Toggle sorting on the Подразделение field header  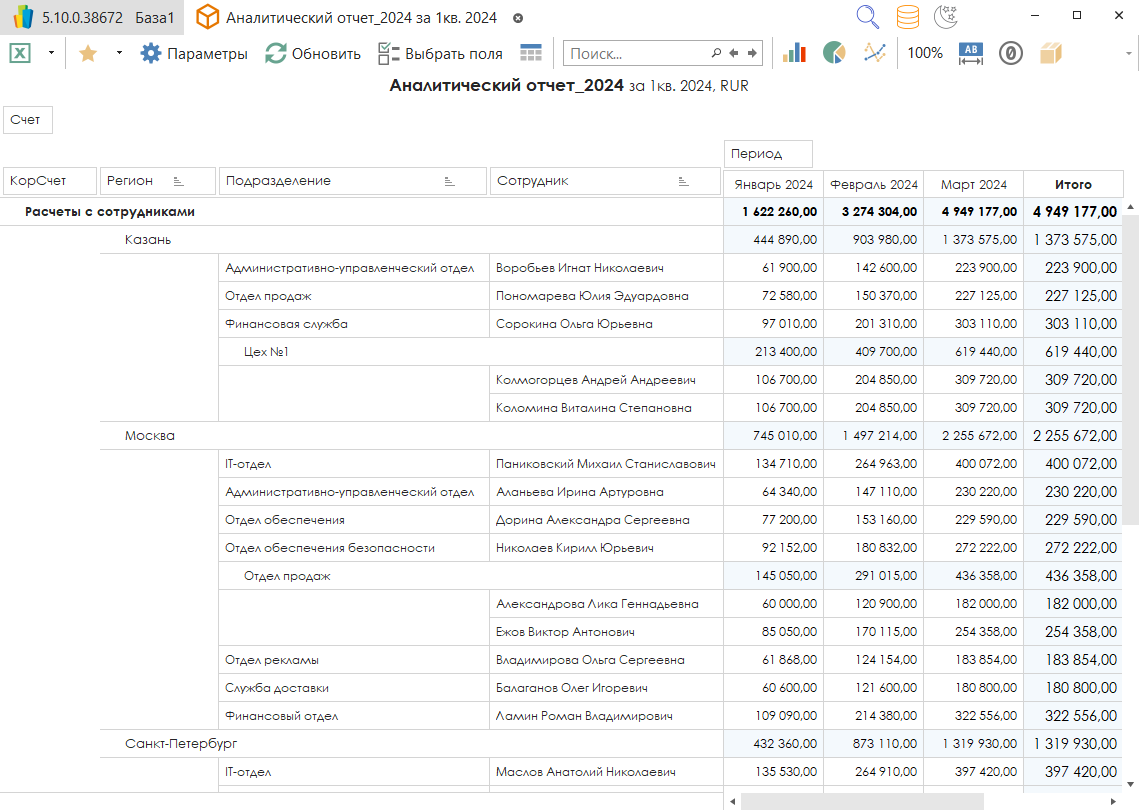[450, 181]
